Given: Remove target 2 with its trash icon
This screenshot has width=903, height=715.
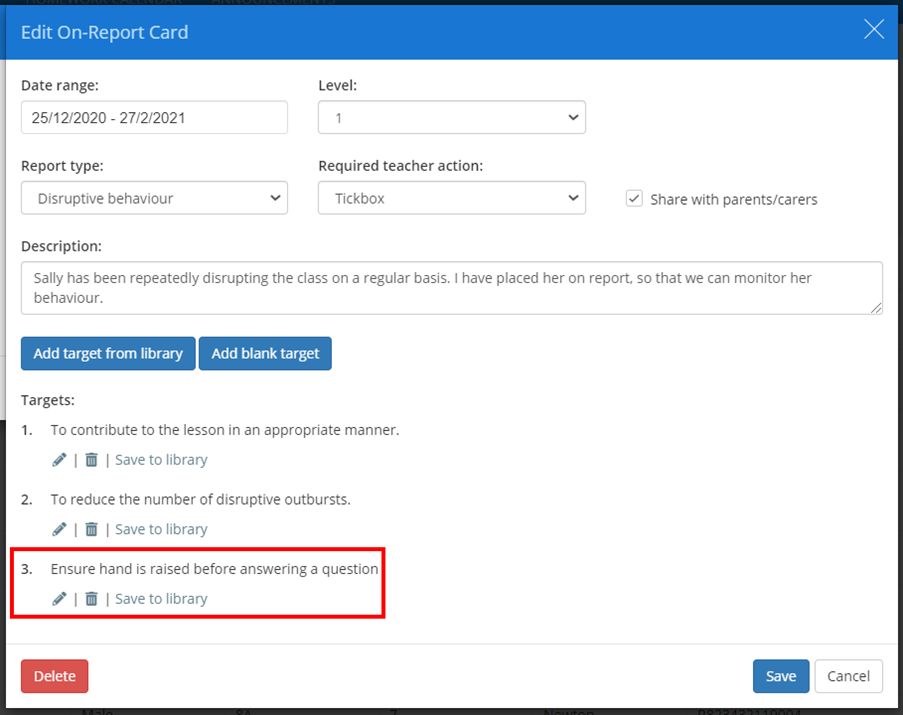Looking at the screenshot, I should [x=91, y=529].
